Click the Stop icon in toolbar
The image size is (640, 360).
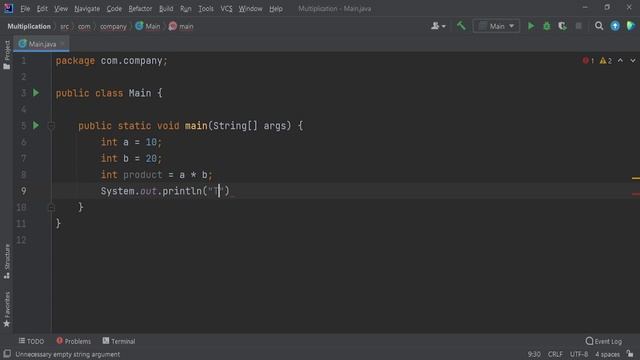[x=578, y=26]
